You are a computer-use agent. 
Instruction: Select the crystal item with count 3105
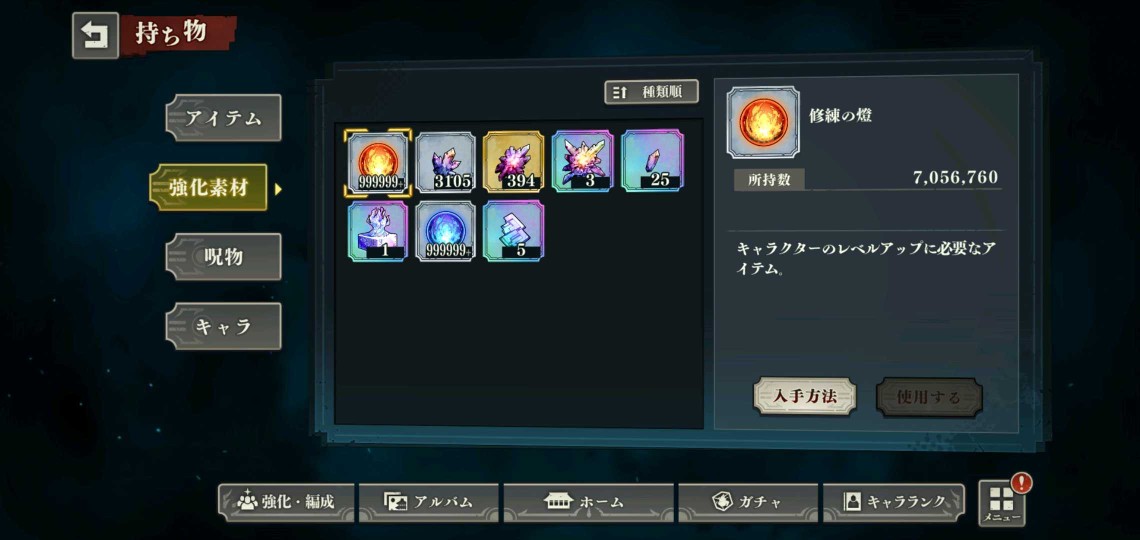point(446,162)
